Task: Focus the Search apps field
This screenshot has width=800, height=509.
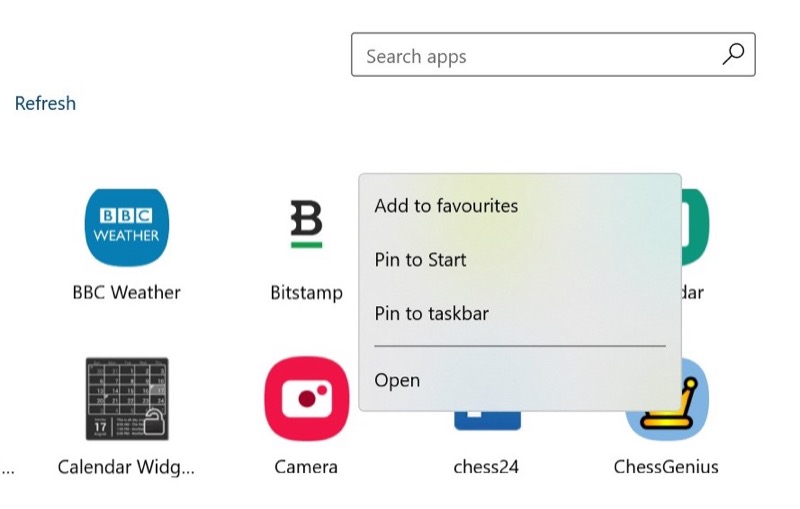Action: pyautogui.click(x=553, y=55)
